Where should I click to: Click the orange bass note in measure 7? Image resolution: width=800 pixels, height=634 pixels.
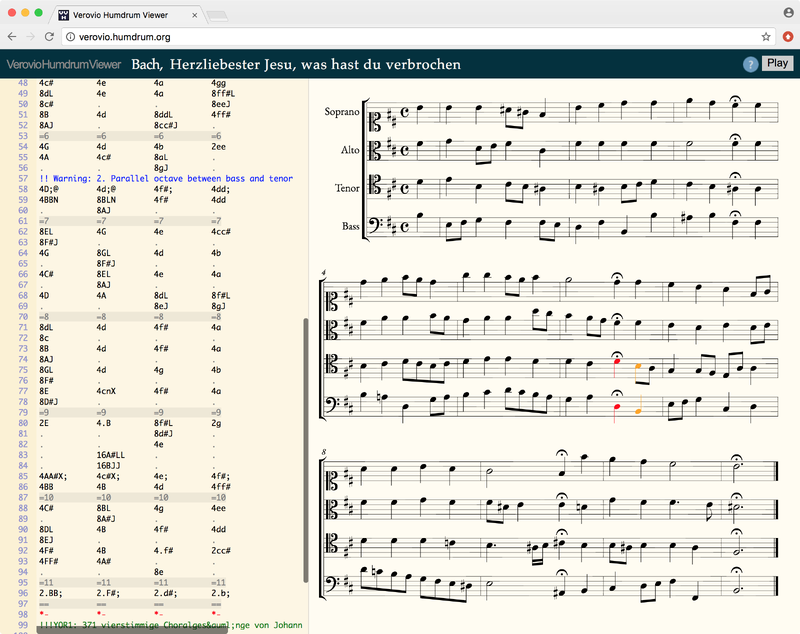[639, 411]
